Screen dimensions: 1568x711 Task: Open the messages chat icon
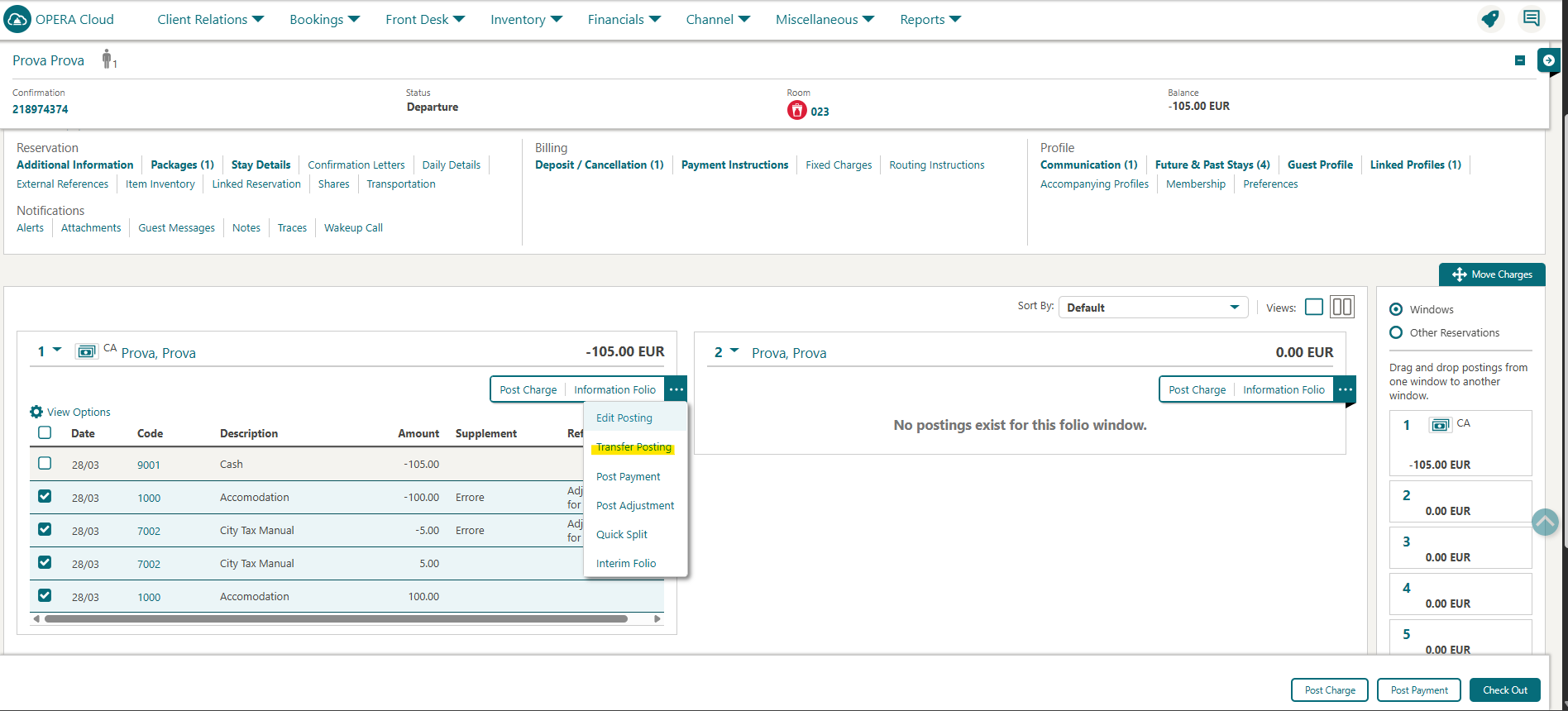[x=1531, y=19]
